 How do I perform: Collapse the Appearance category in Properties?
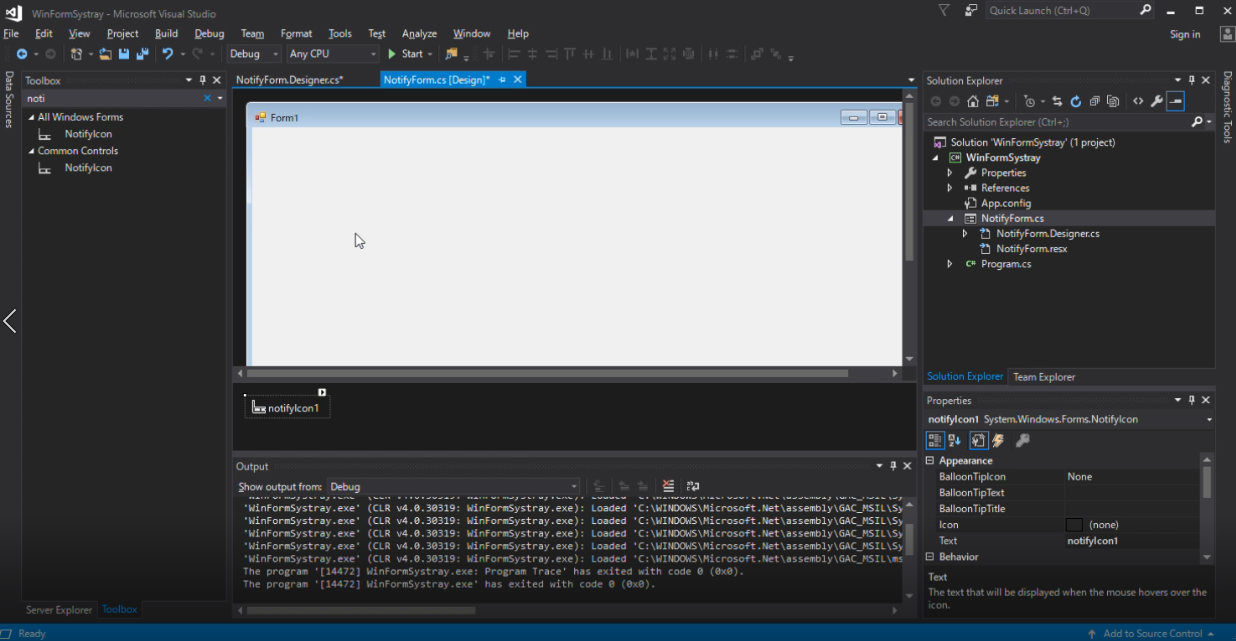coord(930,461)
